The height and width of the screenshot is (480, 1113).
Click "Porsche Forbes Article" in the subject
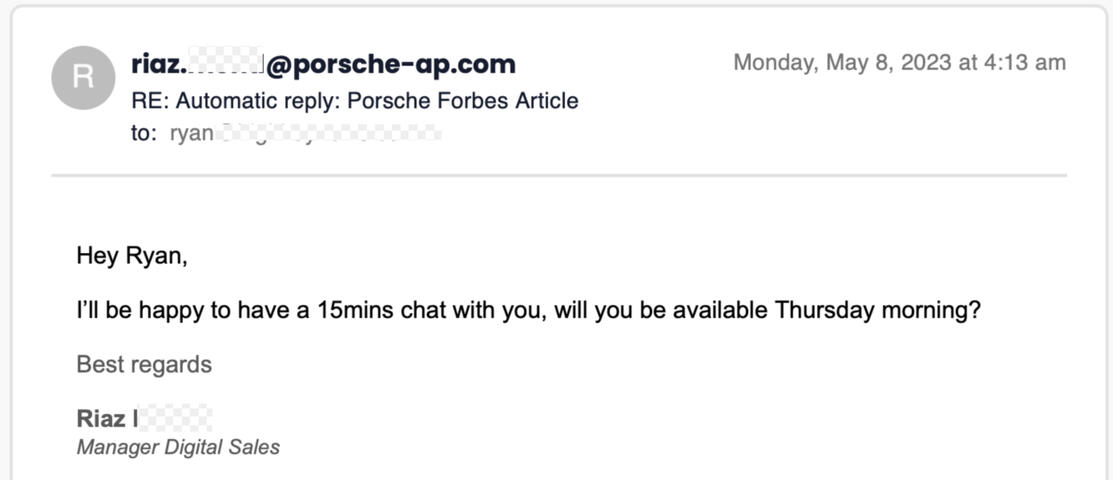point(462,100)
